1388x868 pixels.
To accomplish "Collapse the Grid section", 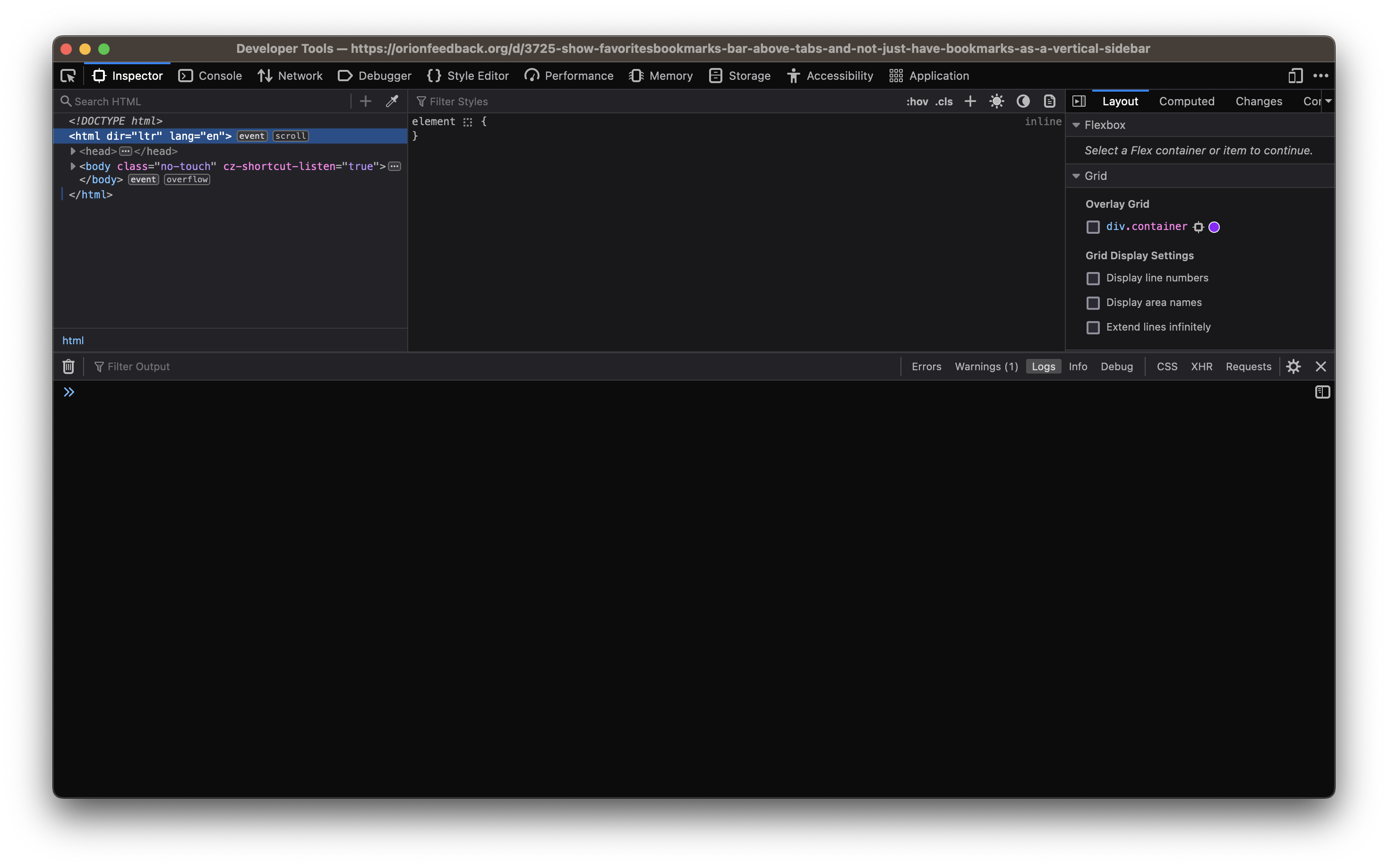I will [1076, 176].
